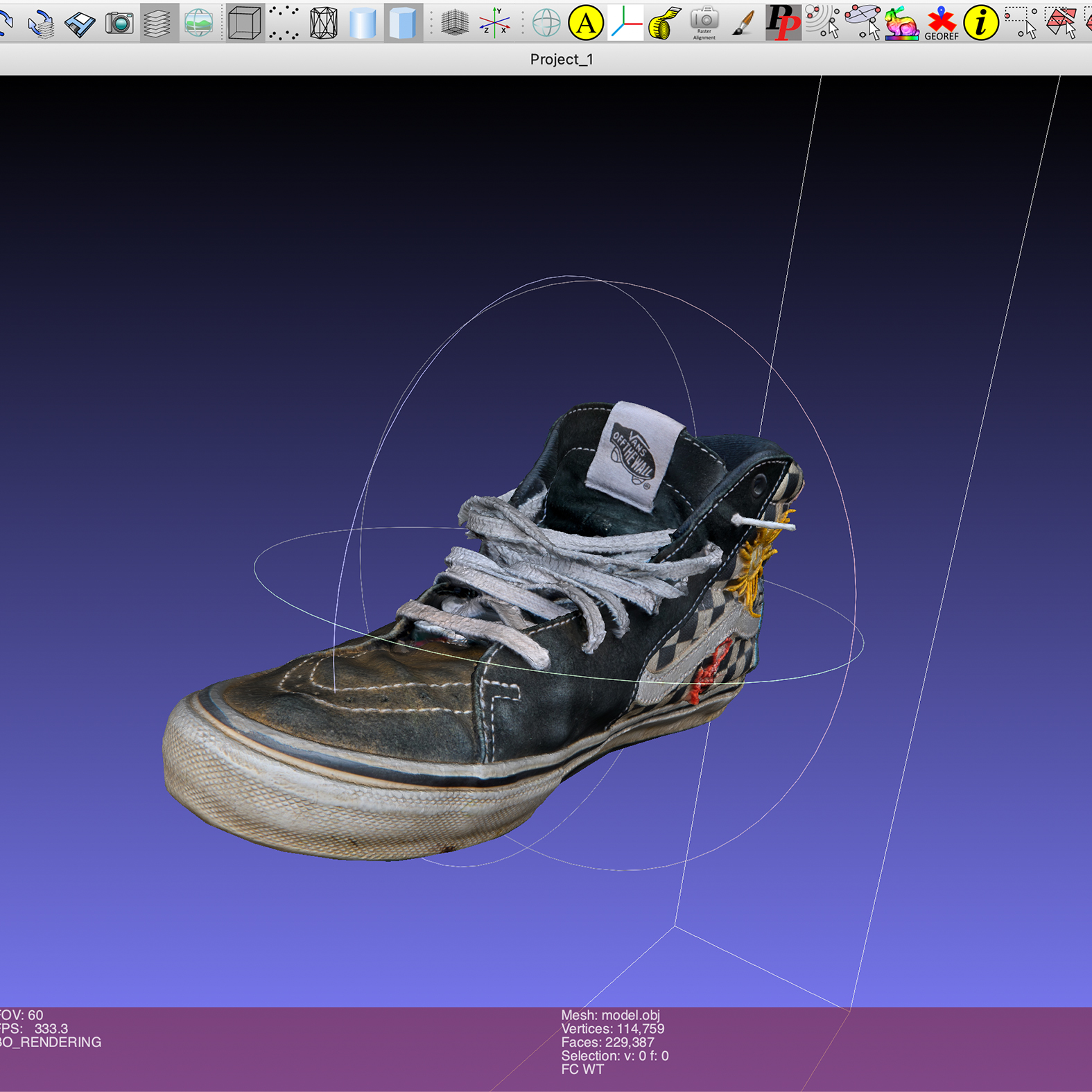Click the 'Mesh: model.obj' label
The image size is (1092, 1092).
point(610,1015)
